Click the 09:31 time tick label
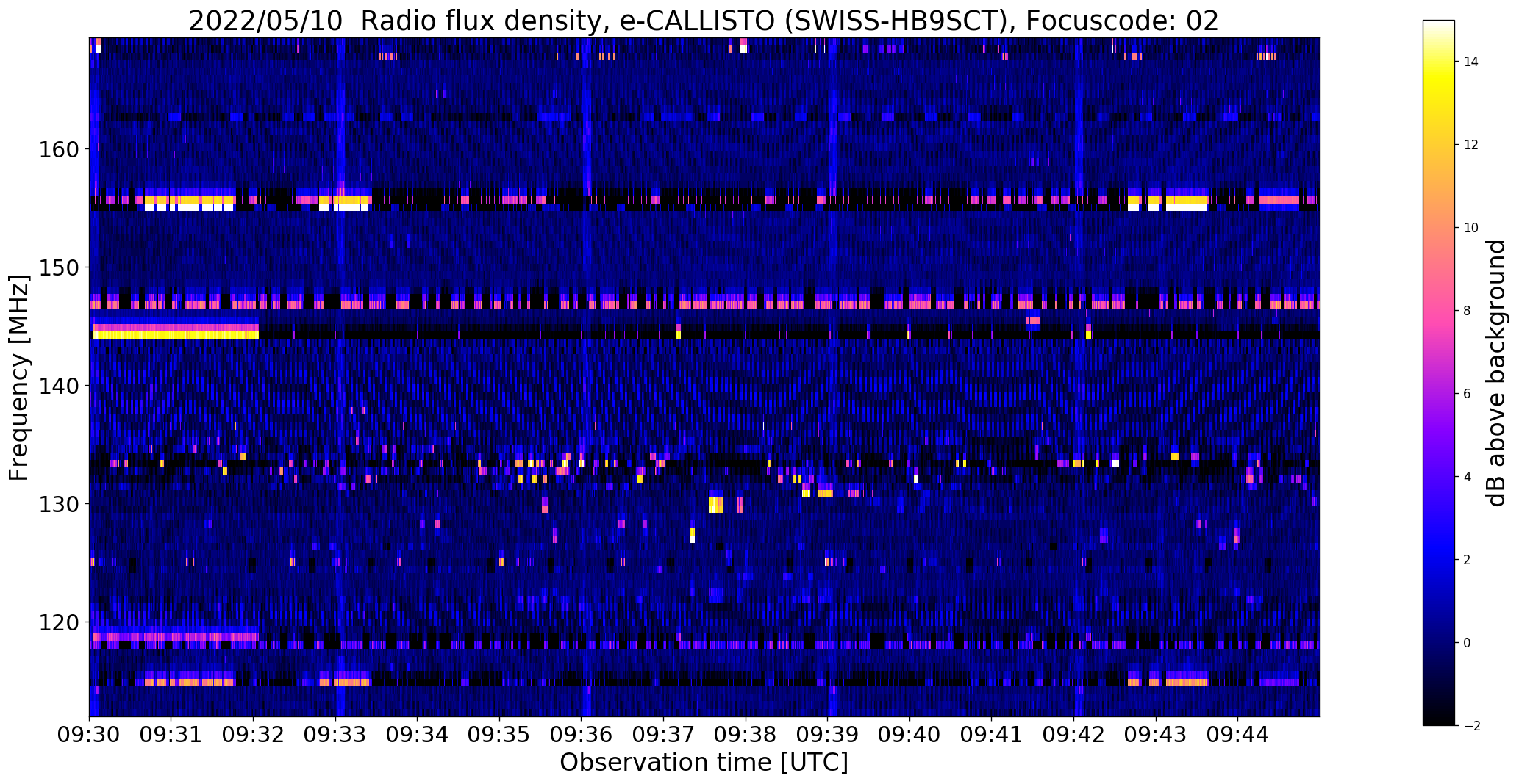This screenshot has height=784, width=1519. point(171,735)
